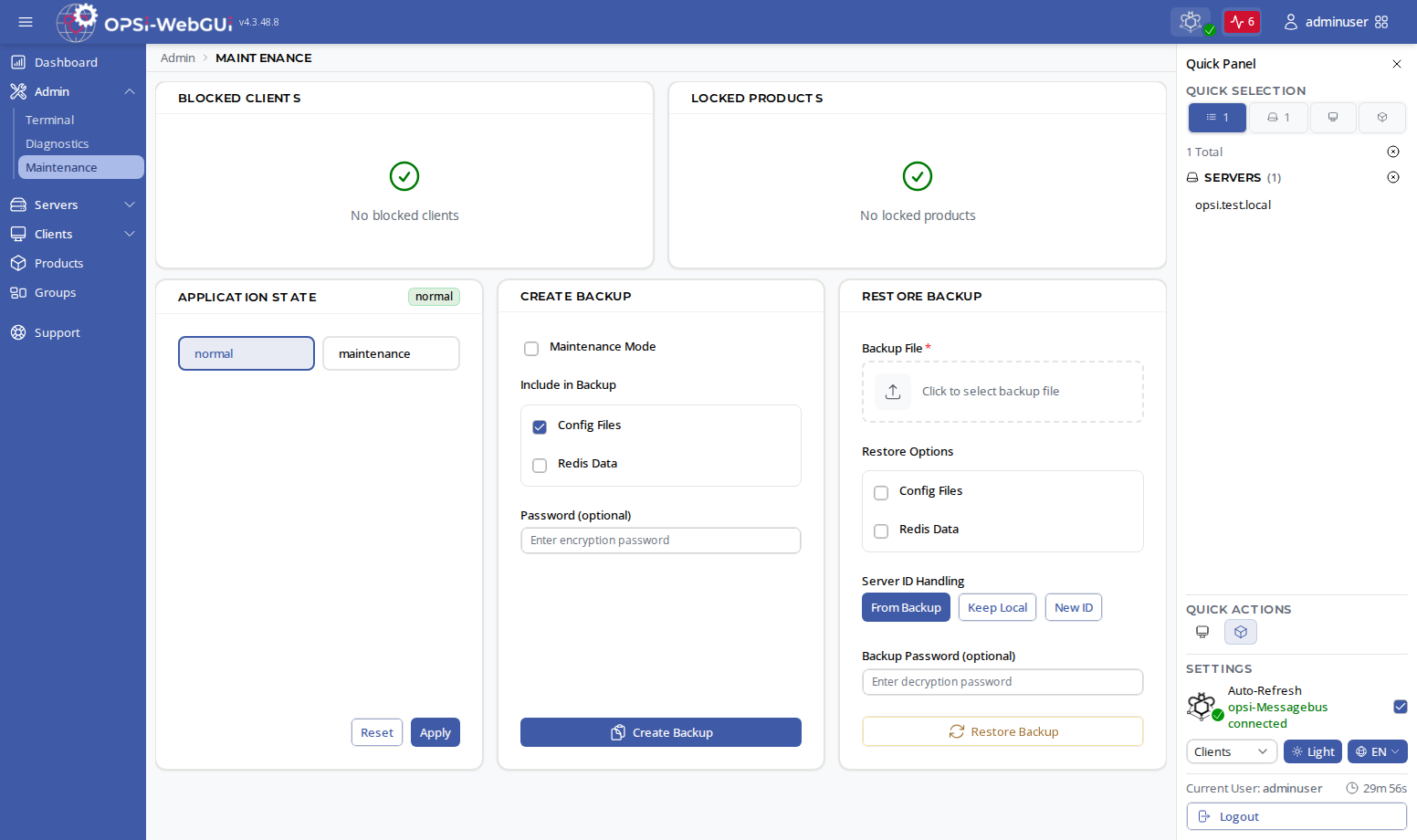The height and width of the screenshot is (840, 1417).
Task: Click the No locked products check icon
Action: (x=918, y=176)
